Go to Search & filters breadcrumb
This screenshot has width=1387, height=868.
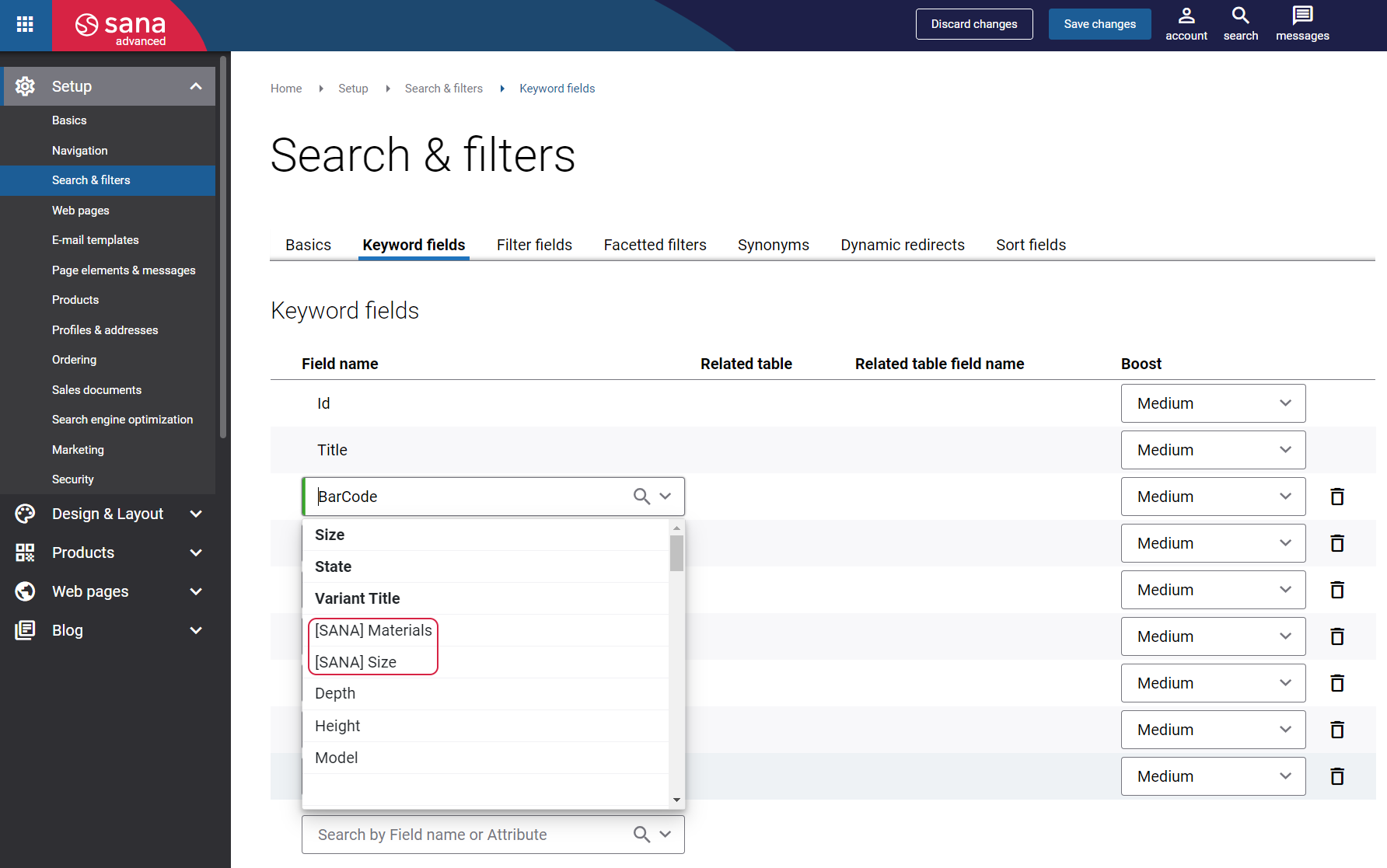point(443,89)
